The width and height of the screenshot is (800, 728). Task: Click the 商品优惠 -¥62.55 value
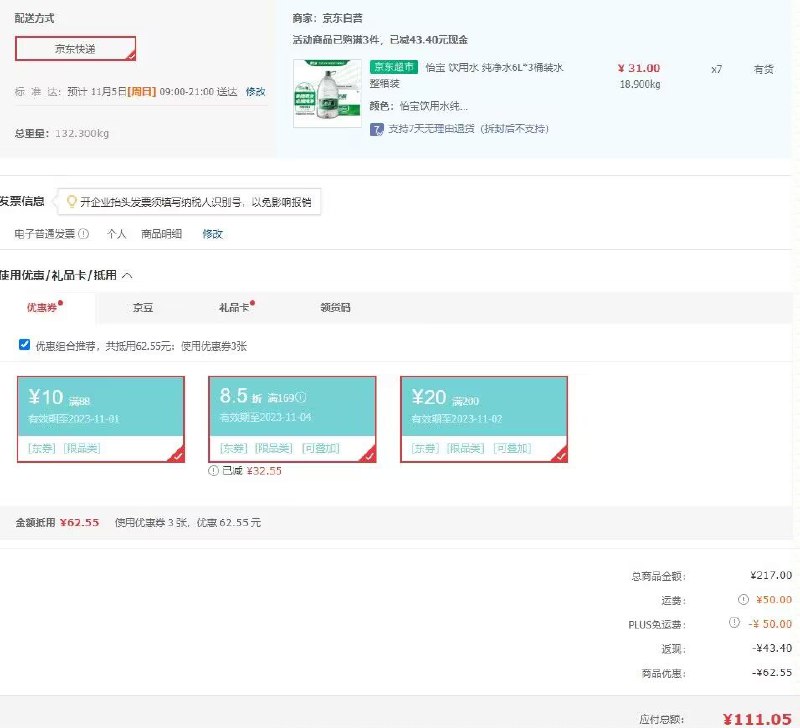pos(772,673)
